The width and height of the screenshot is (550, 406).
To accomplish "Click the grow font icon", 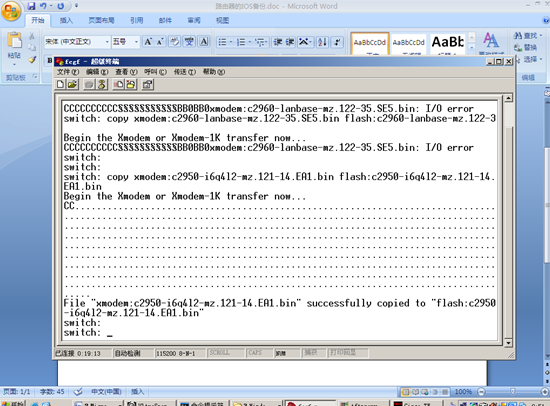I will pyautogui.click(x=148, y=42).
